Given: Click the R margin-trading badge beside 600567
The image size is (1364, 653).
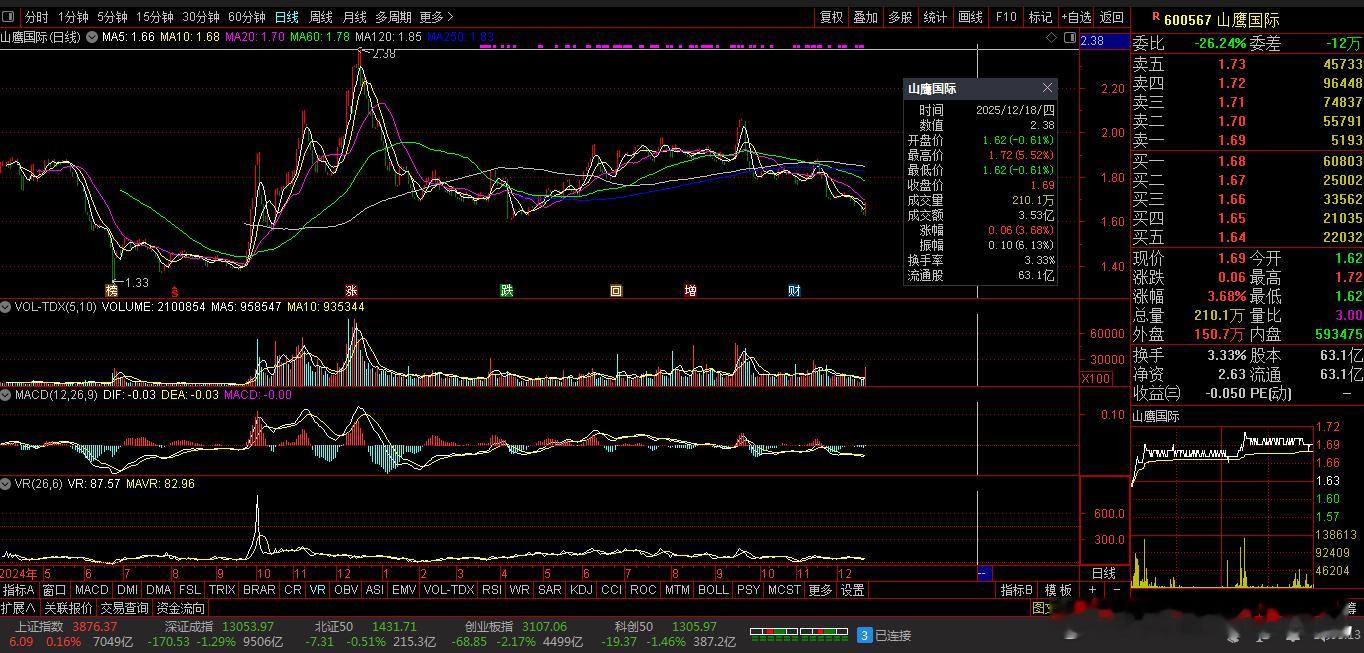Looking at the screenshot, I should click(1155, 18).
